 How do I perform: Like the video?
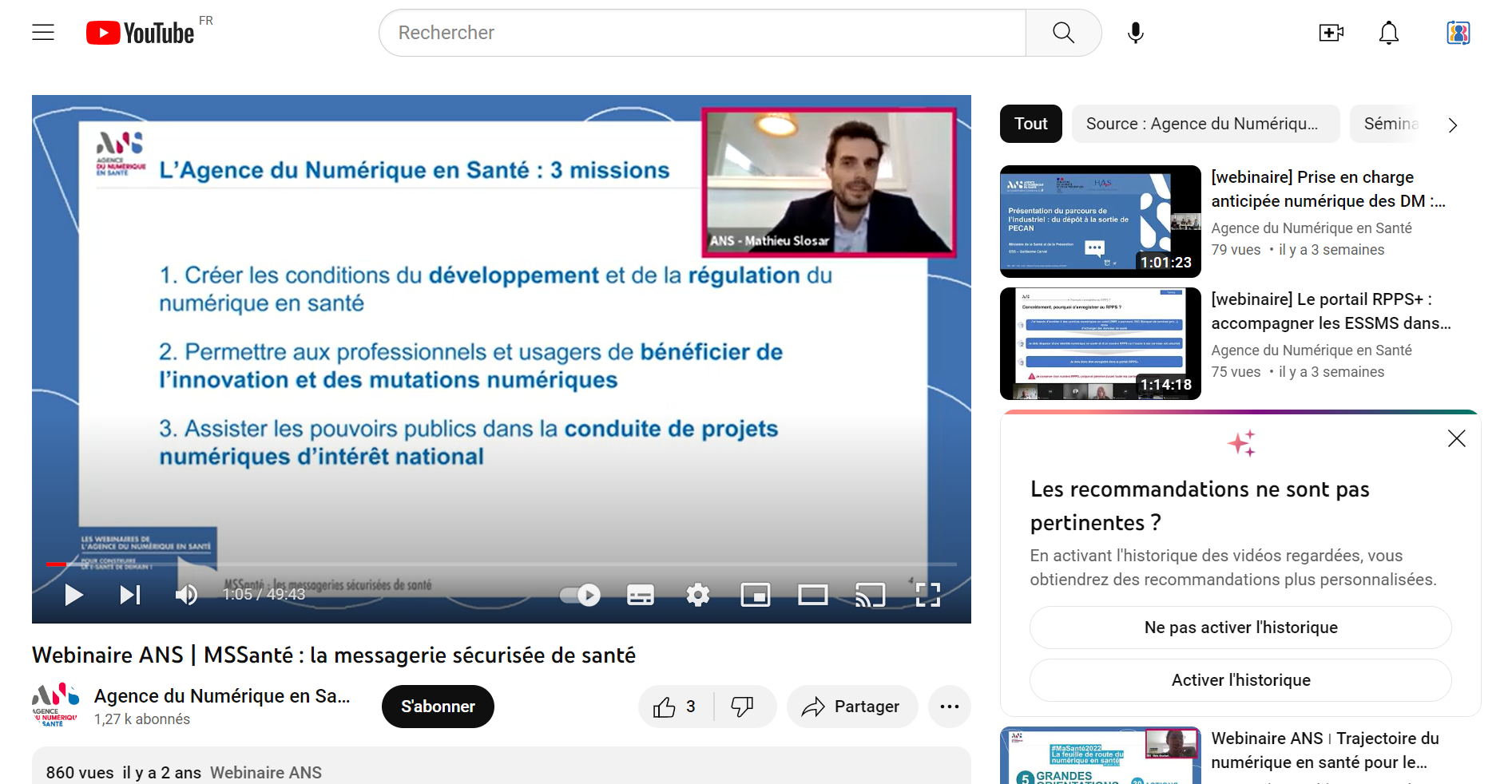click(675, 707)
